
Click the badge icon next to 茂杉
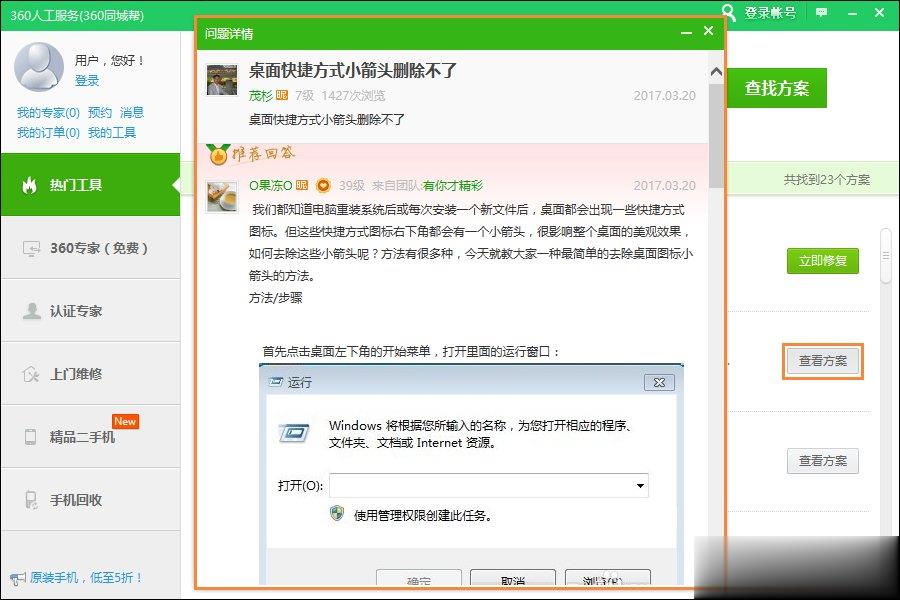pyautogui.click(x=282, y=95)
